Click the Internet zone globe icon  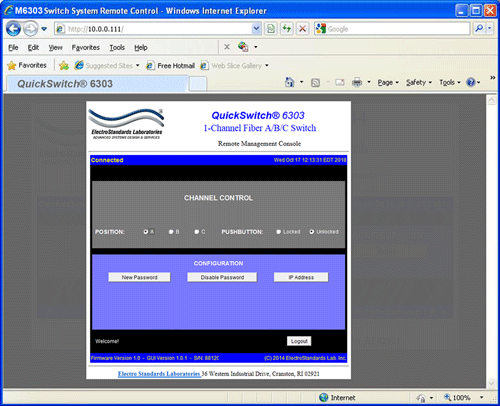click(323, 397)
